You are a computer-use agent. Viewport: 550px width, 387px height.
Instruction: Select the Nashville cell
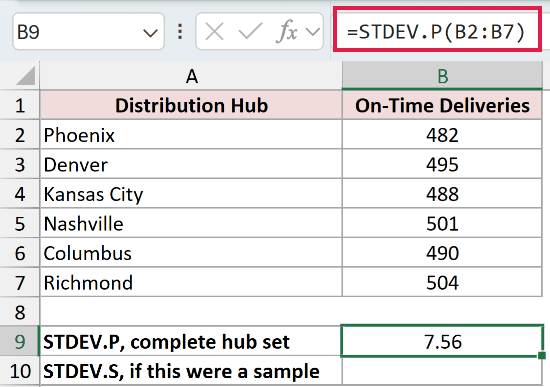pos(191,223)
